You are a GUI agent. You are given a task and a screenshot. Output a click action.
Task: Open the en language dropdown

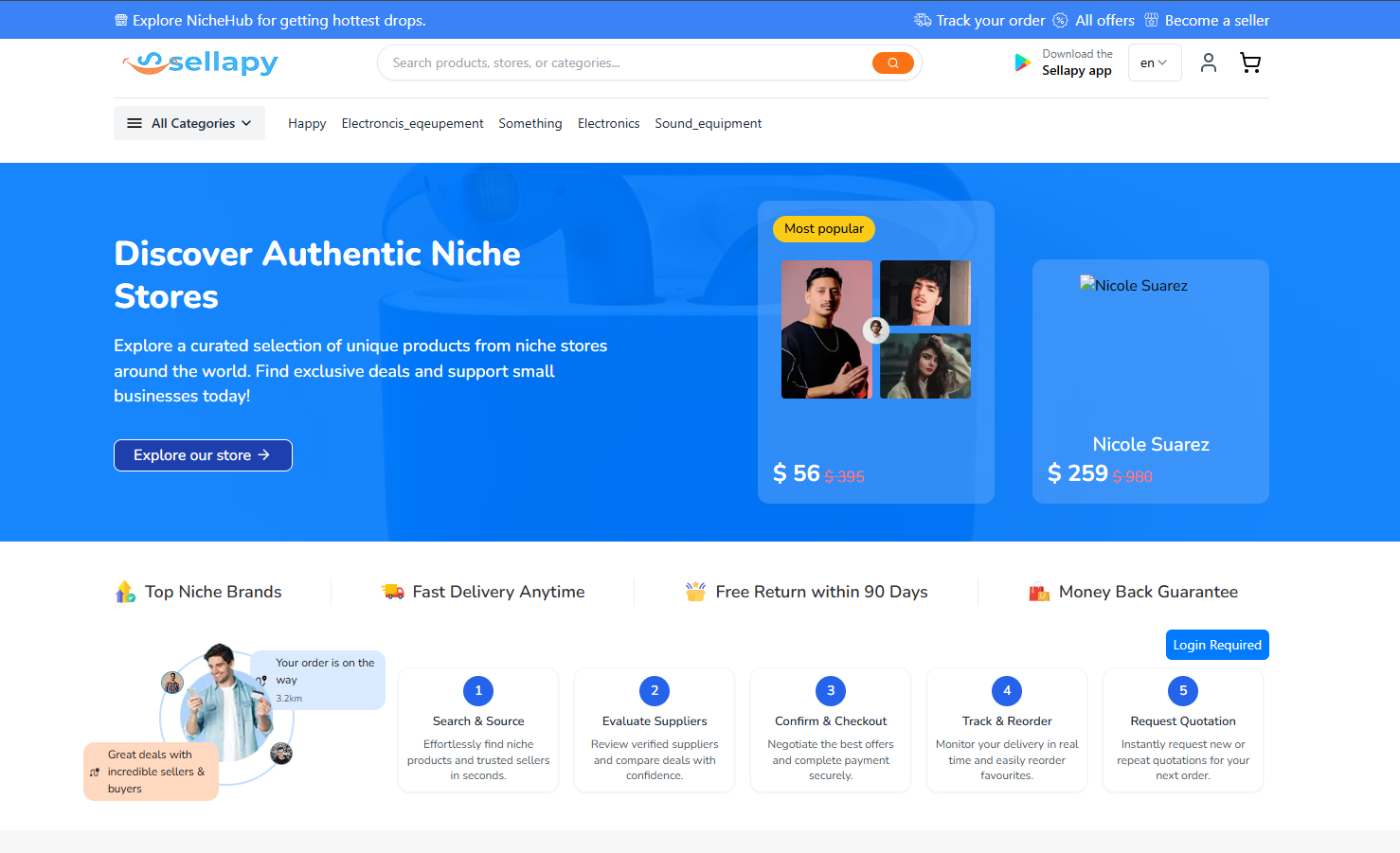pyautogui.click(x=1155, y=62)
